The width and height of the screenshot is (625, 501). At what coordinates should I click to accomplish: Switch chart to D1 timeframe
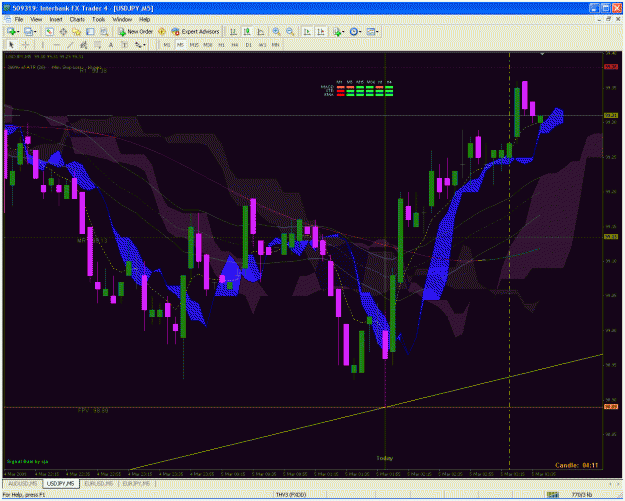click(249, 45)
